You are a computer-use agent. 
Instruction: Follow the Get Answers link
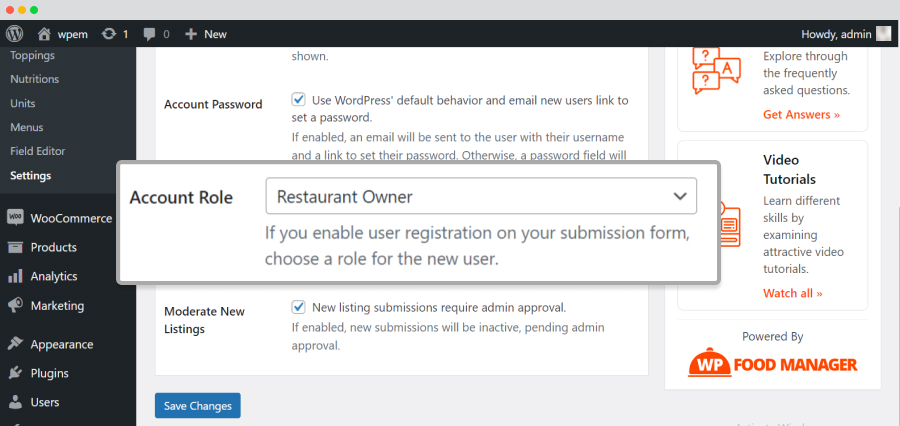pyautogui.click(x=801, y=114)
